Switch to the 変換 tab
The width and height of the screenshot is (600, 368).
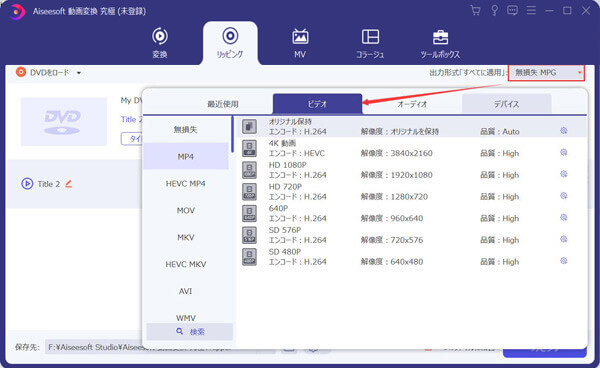pyautogui.click(x=160, y=43)
